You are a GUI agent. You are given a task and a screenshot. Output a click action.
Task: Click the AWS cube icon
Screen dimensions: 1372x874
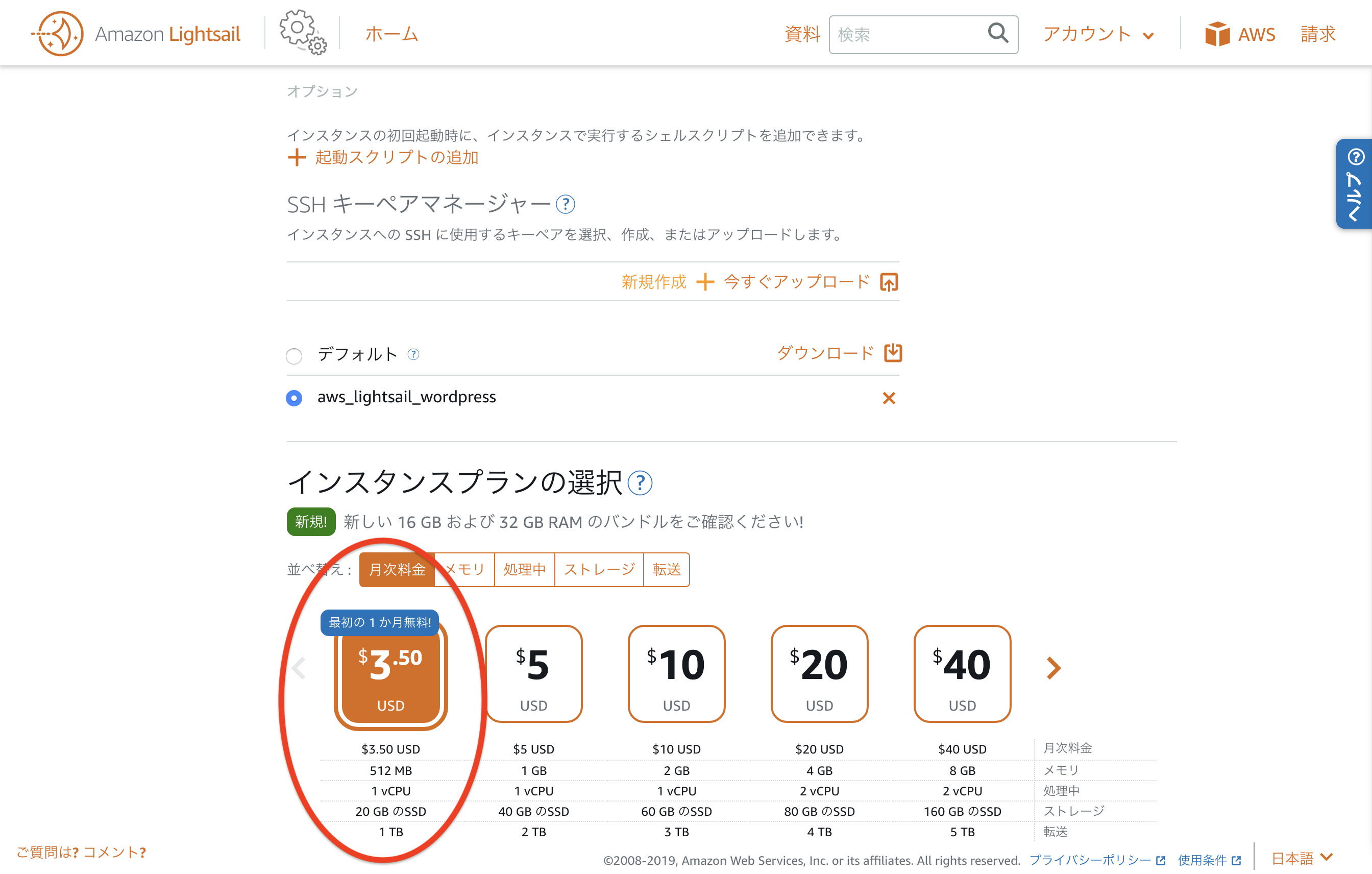(x=1217, y=34)
